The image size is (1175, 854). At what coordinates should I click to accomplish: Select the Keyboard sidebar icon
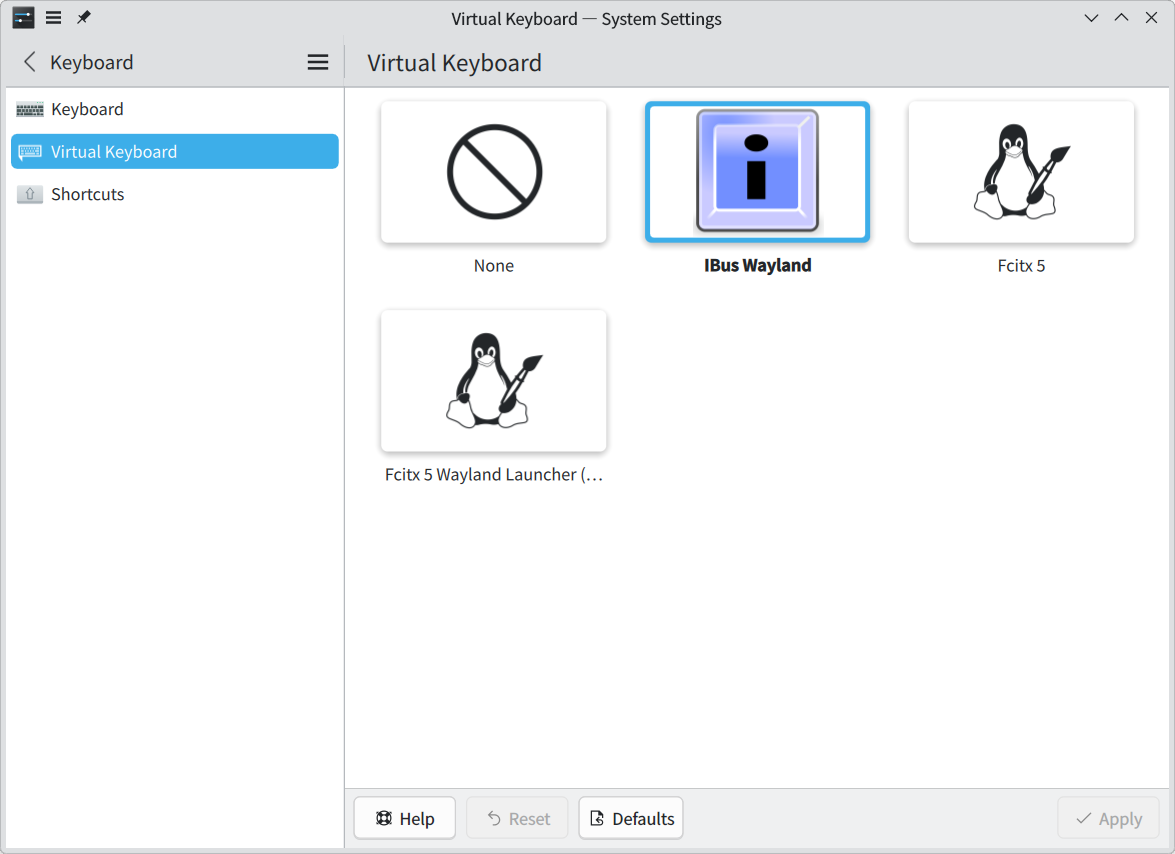tap(31, 108)
